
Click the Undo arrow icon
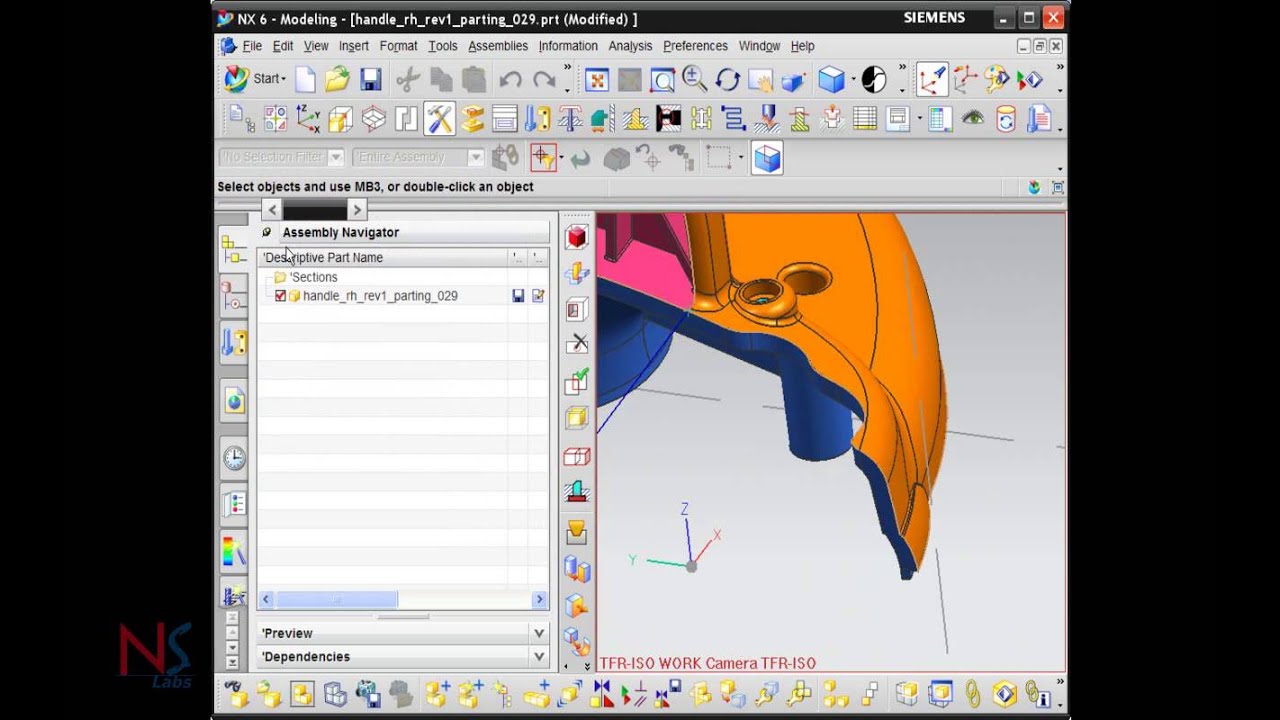pyautogui.click(x=511, y=80)
